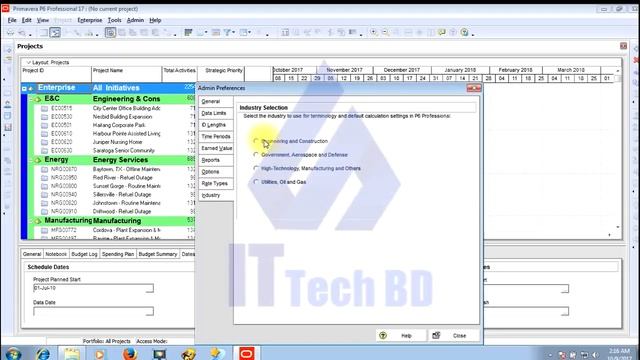Image resolution: width=640 pixels, height=360 pixels.
Task: Click the Primavera P6 taskbar icon
Action: pos(246,353)
